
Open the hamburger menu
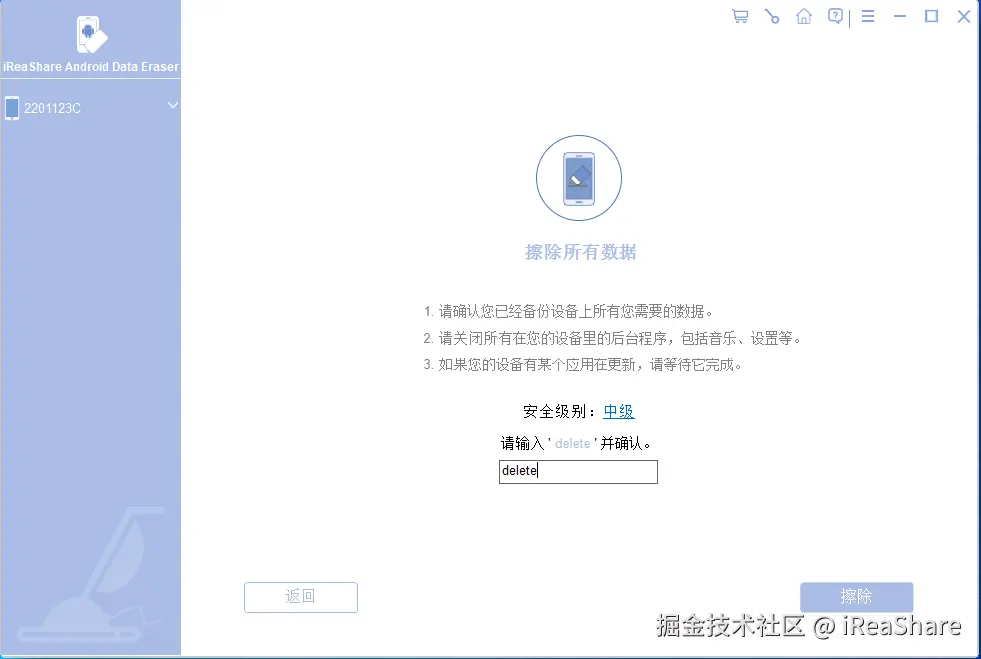pos(867,16)
